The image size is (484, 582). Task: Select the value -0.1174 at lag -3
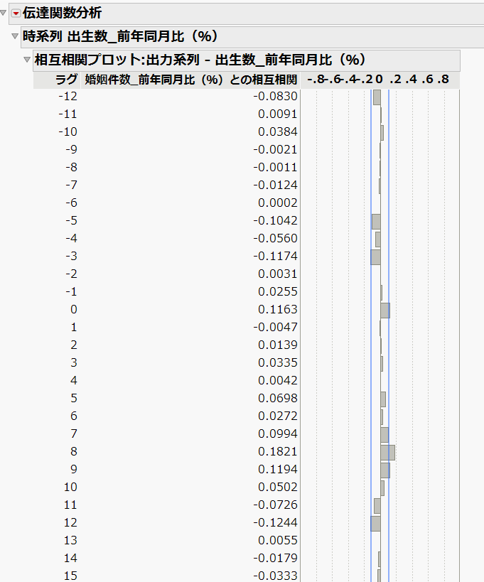coord(275,256)
